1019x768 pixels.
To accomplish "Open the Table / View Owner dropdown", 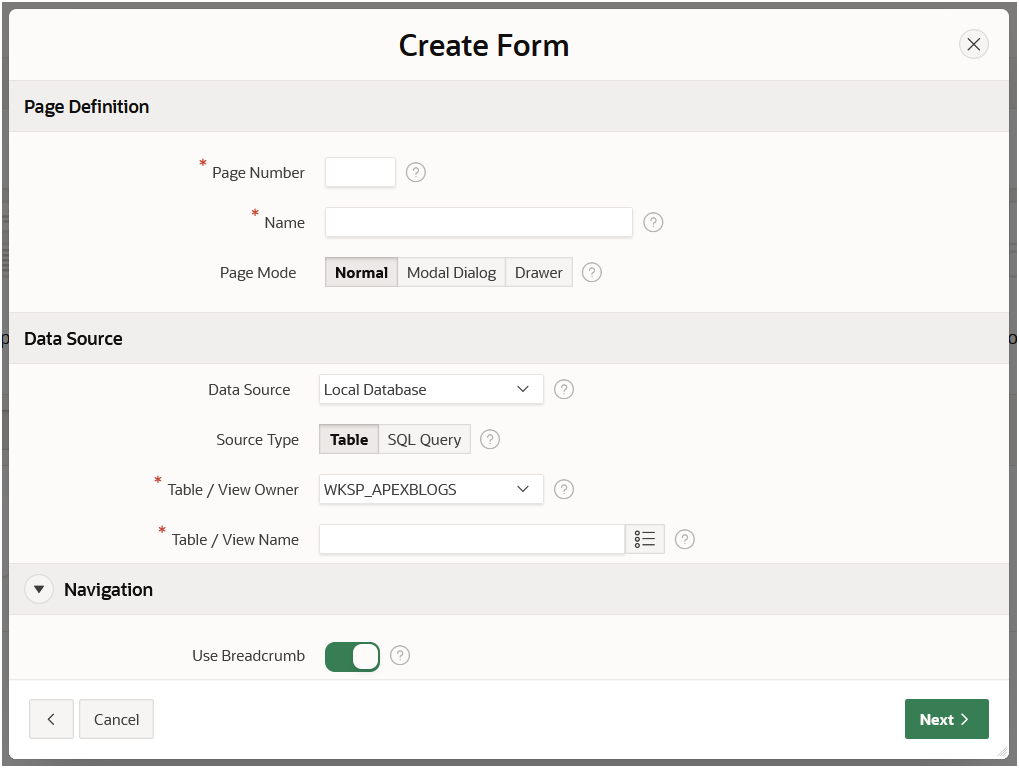I will [430, 489].
